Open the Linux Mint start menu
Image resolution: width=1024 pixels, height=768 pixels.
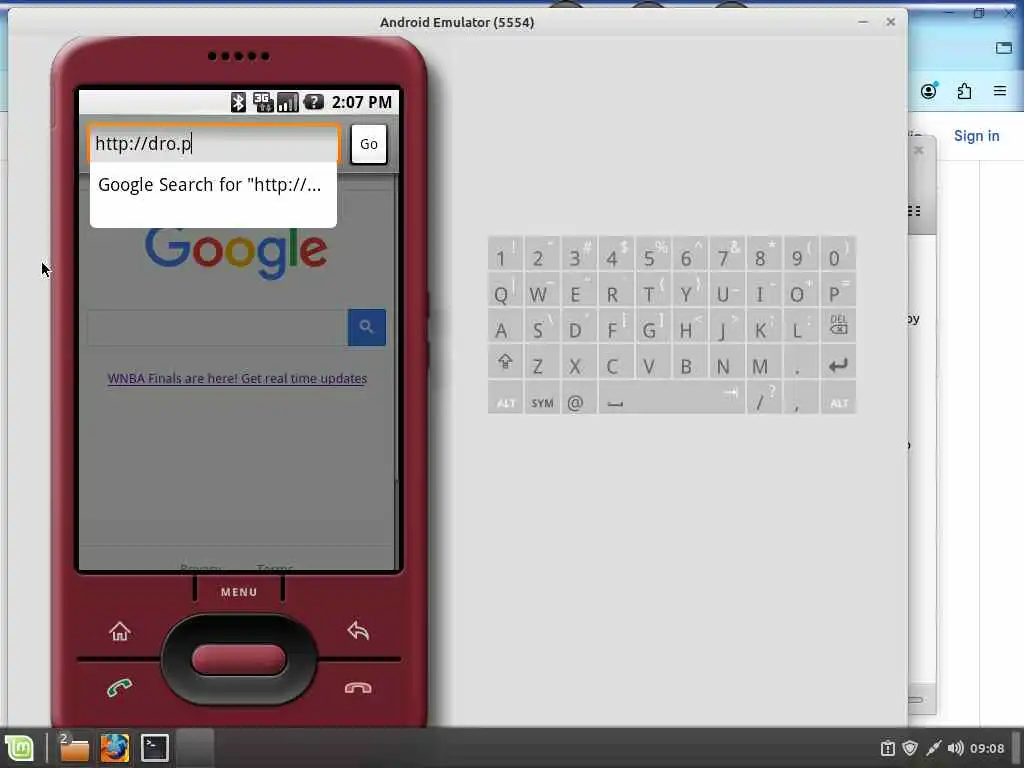(20, 748)
